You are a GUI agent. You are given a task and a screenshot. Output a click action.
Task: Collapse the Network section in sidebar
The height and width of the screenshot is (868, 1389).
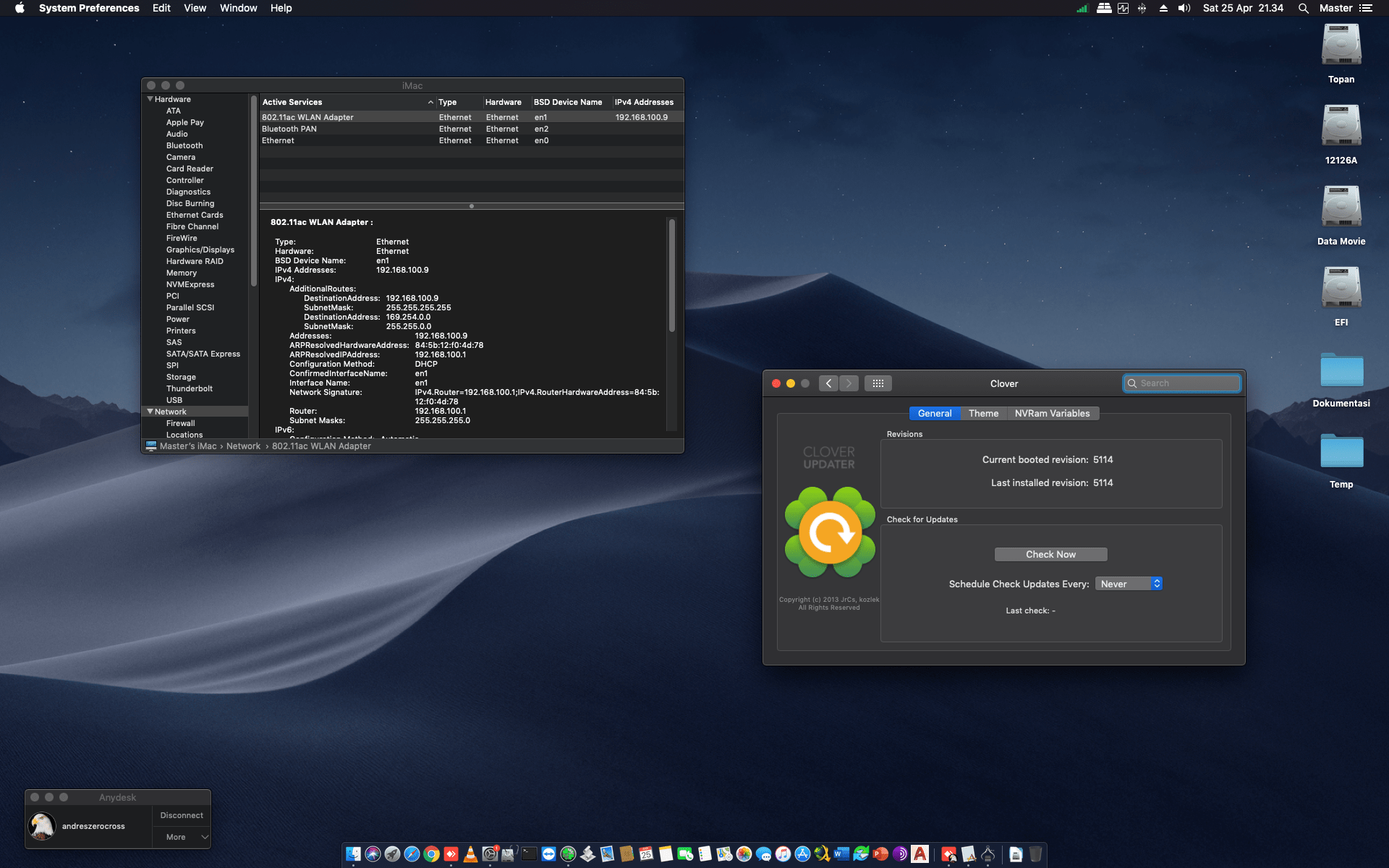(x=150, y=412)
